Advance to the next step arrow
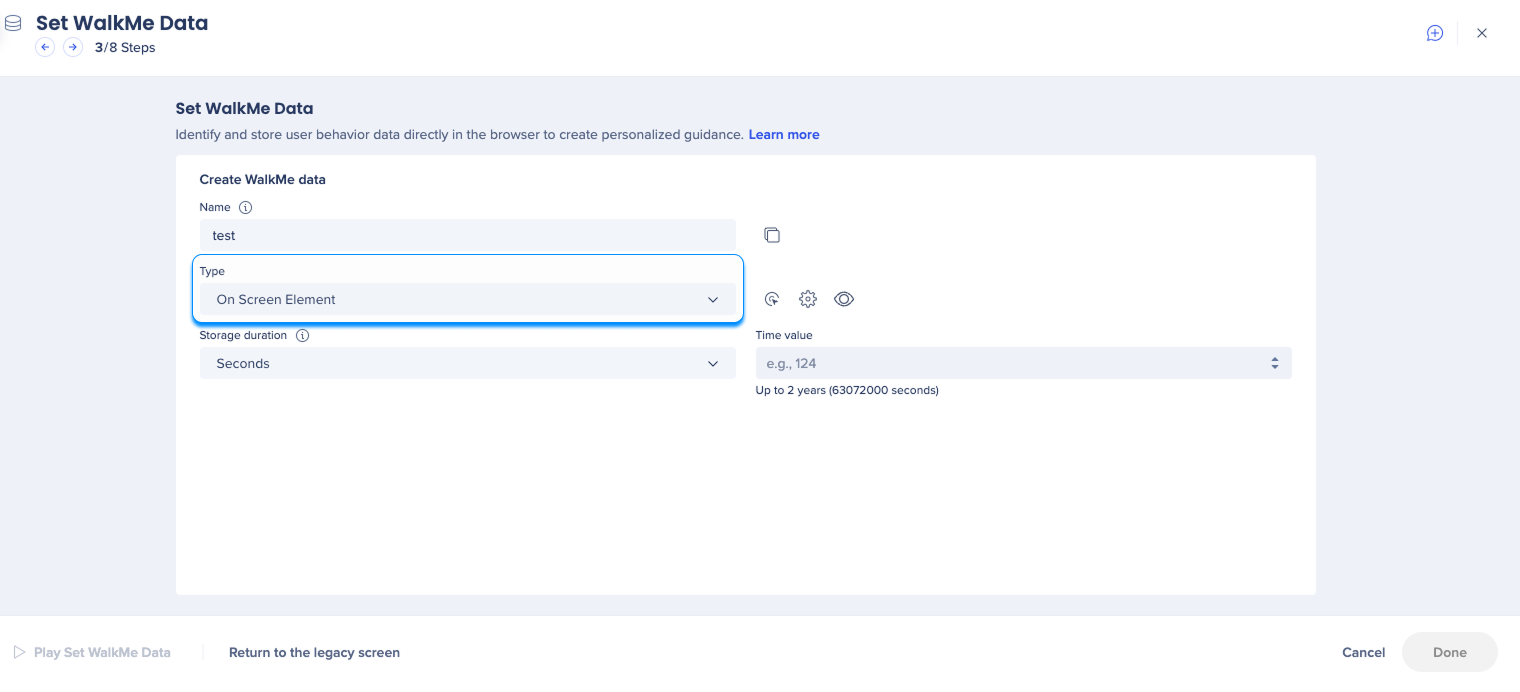The height and width of the screenshot is (692, 1520). tap(73, 47)
